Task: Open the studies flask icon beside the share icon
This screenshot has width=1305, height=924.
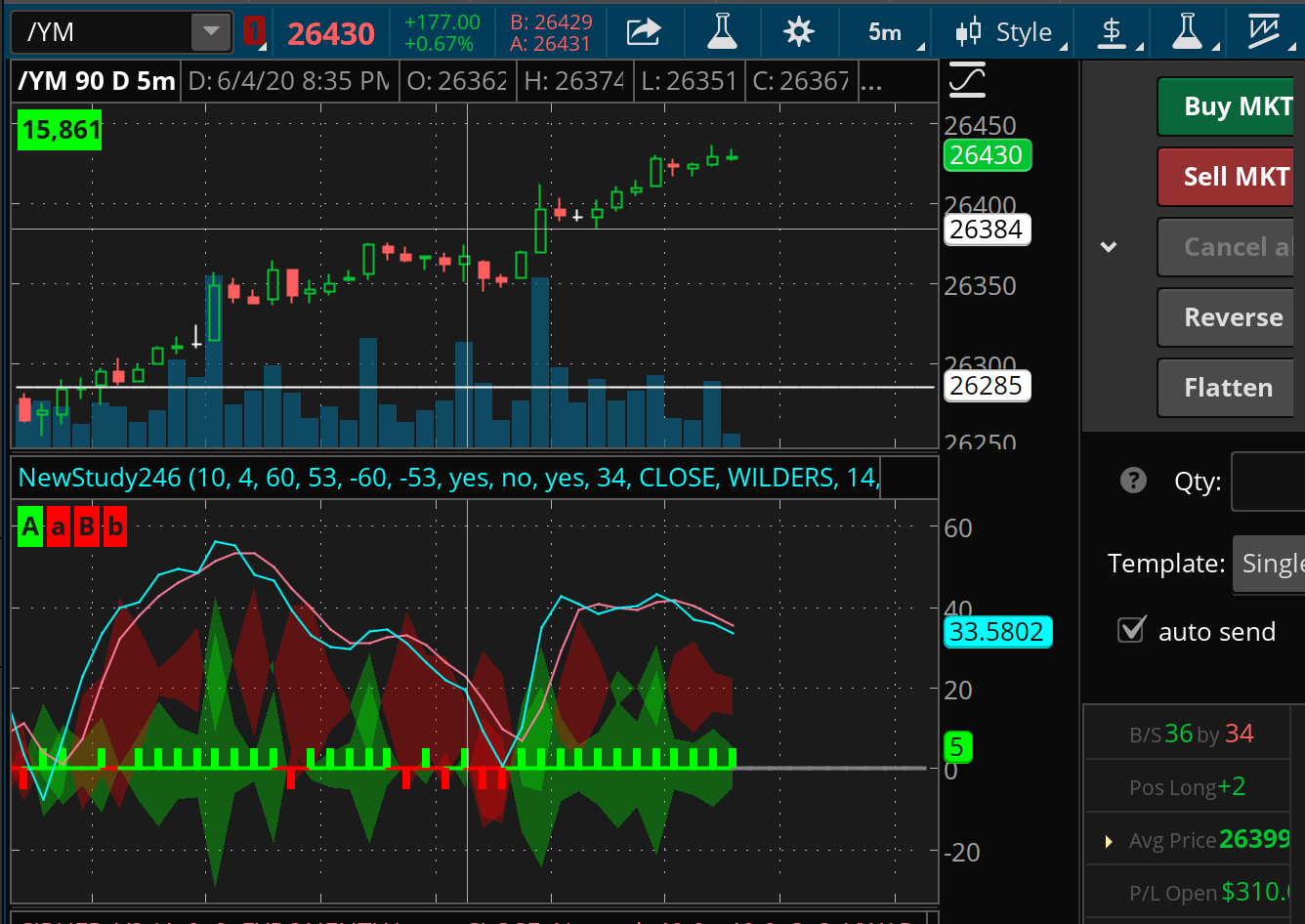Action: 722,32
